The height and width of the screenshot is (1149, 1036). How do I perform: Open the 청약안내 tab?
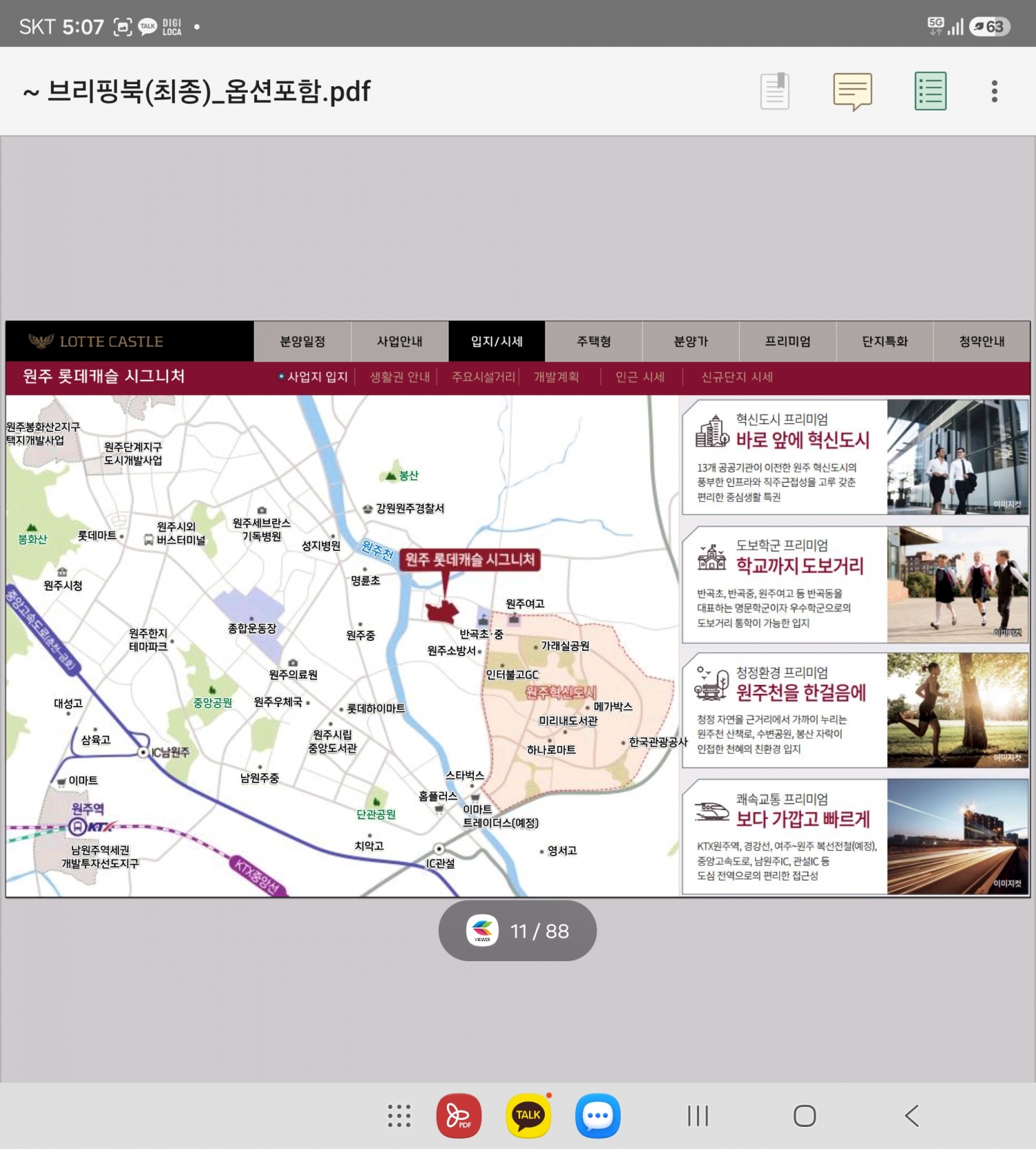click(982, 341)
